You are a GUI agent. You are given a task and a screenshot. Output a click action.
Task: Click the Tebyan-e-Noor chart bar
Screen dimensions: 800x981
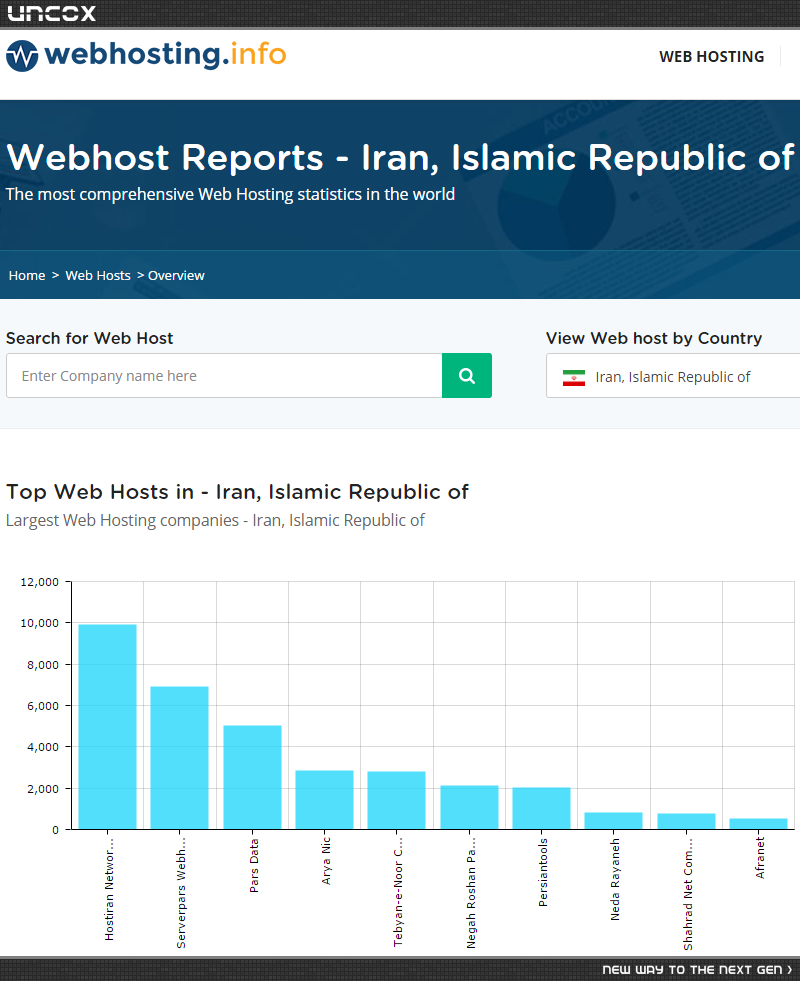pos(397,800)
